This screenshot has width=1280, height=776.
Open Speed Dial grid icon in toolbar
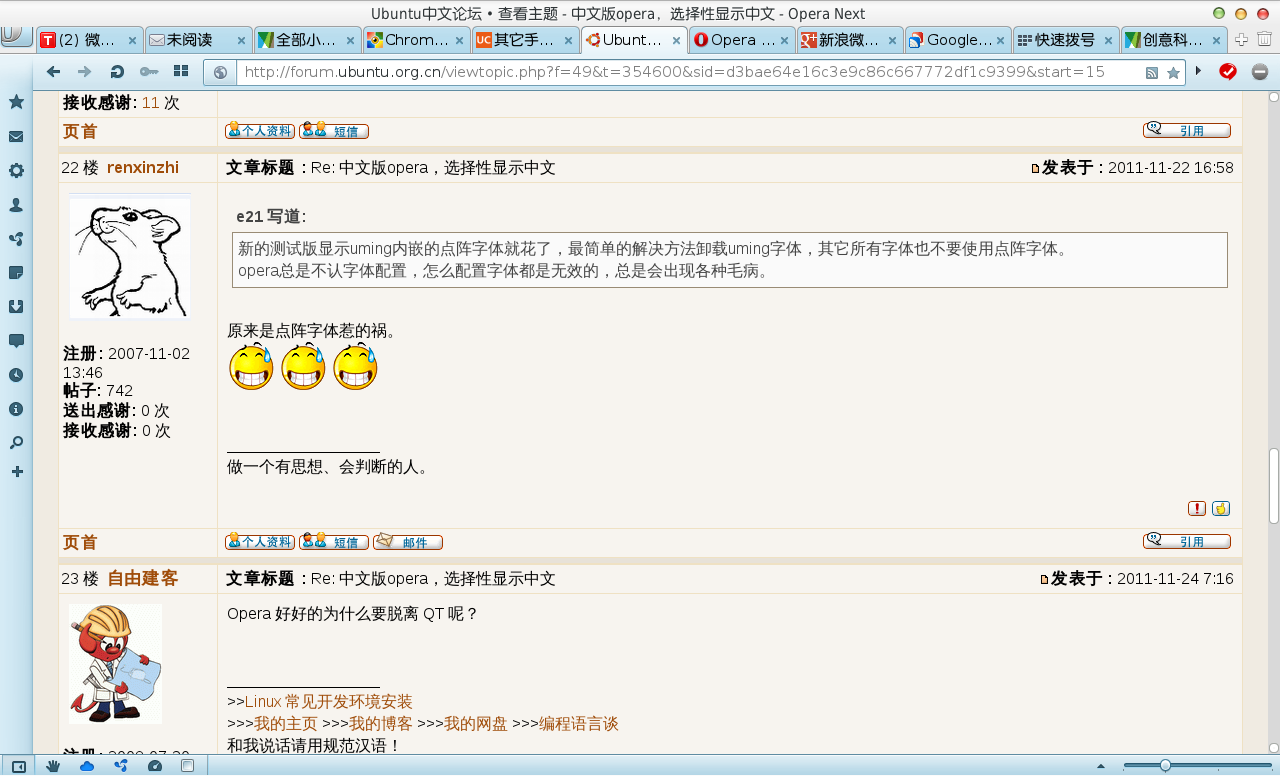(x=181, y=72)
